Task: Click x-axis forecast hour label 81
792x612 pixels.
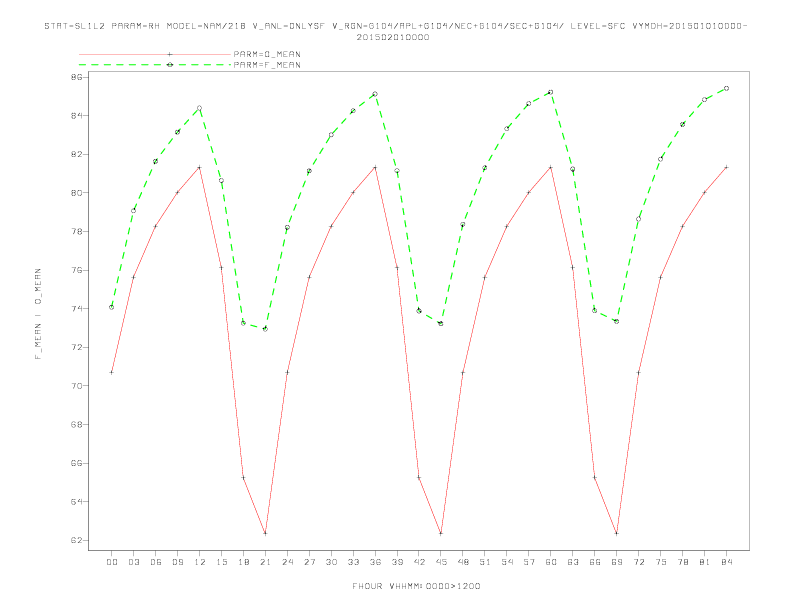Action: (705, 562)
